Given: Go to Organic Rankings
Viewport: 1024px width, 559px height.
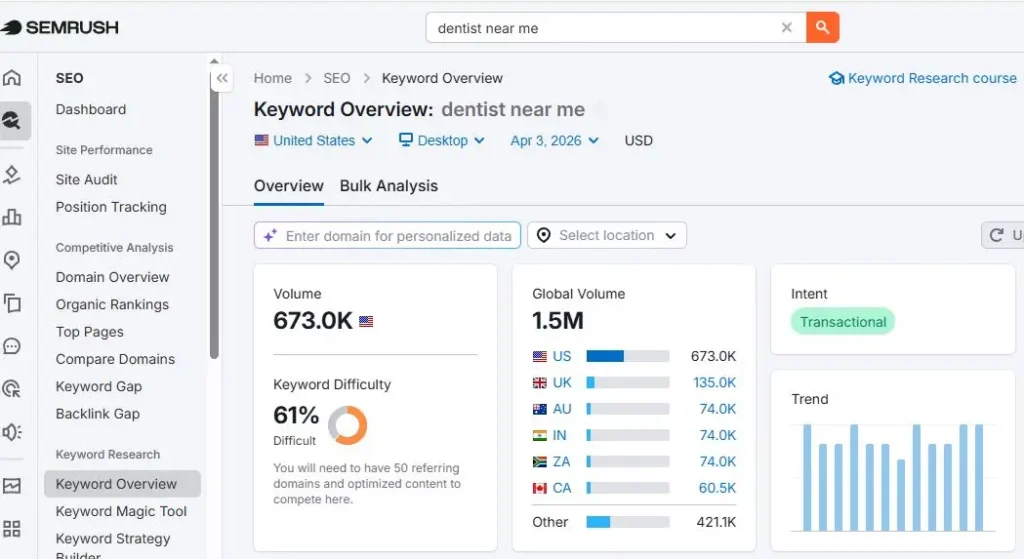Looking at the screenshot, I should (112, 305).
